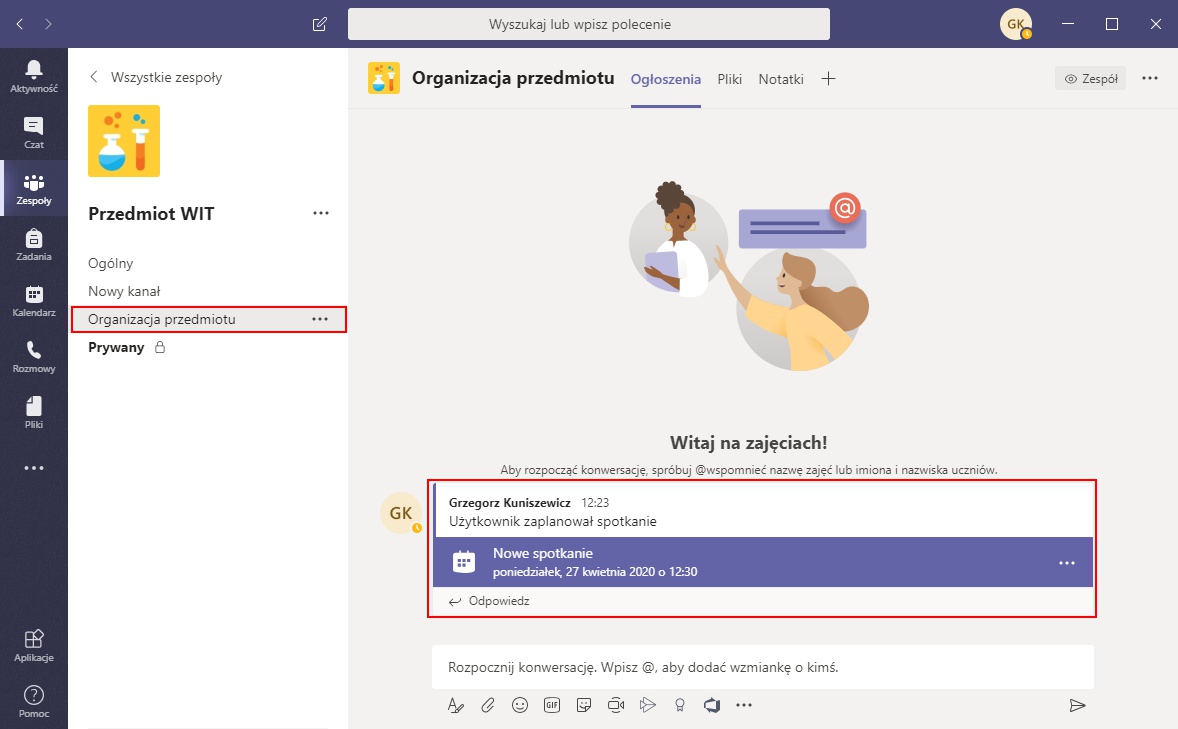Open Nowe spotkanie meeting options ellipsis
1178x729 pixels.
click(1067, 563)
